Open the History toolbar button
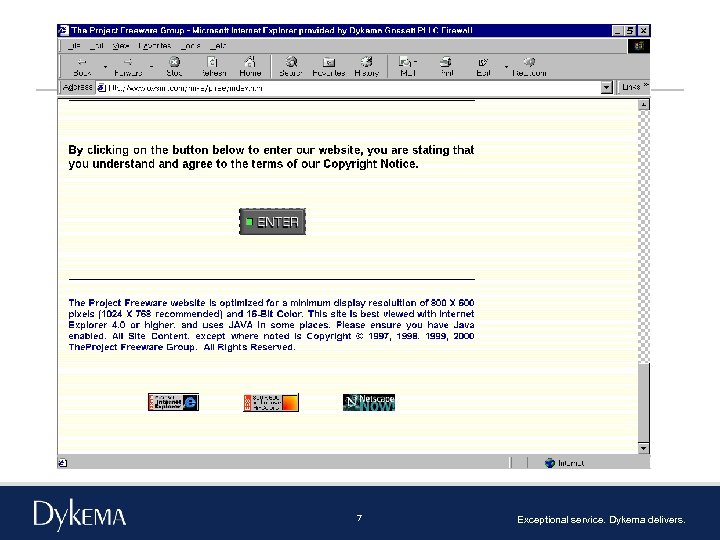 tap(366, 67)
